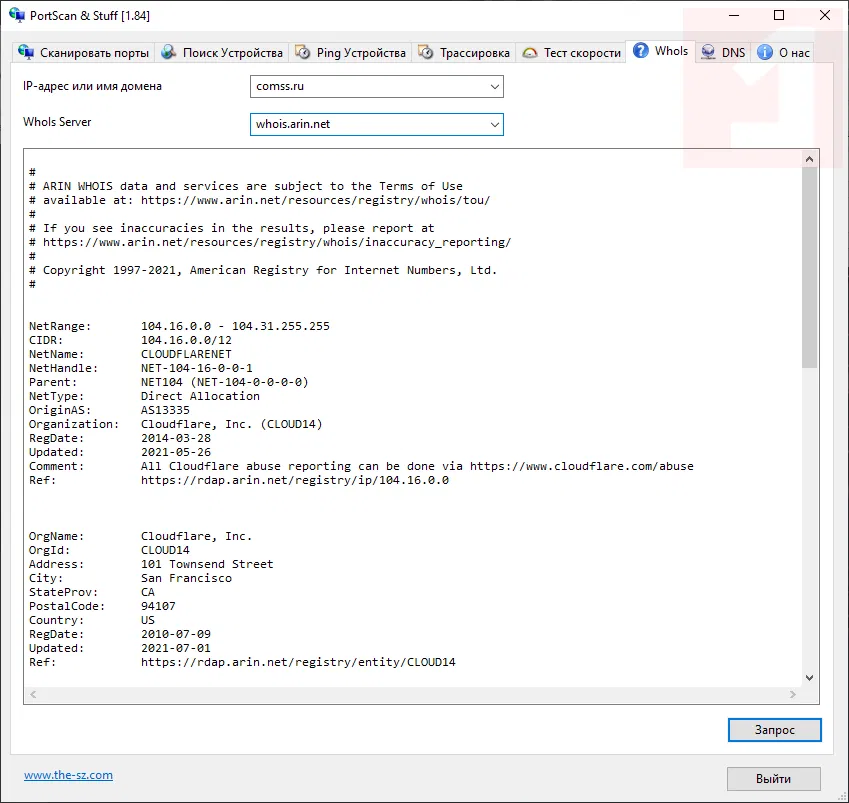Click the Country value US
Screen dimensions: 849x803
pyautogui.click(x=148, y=620)
